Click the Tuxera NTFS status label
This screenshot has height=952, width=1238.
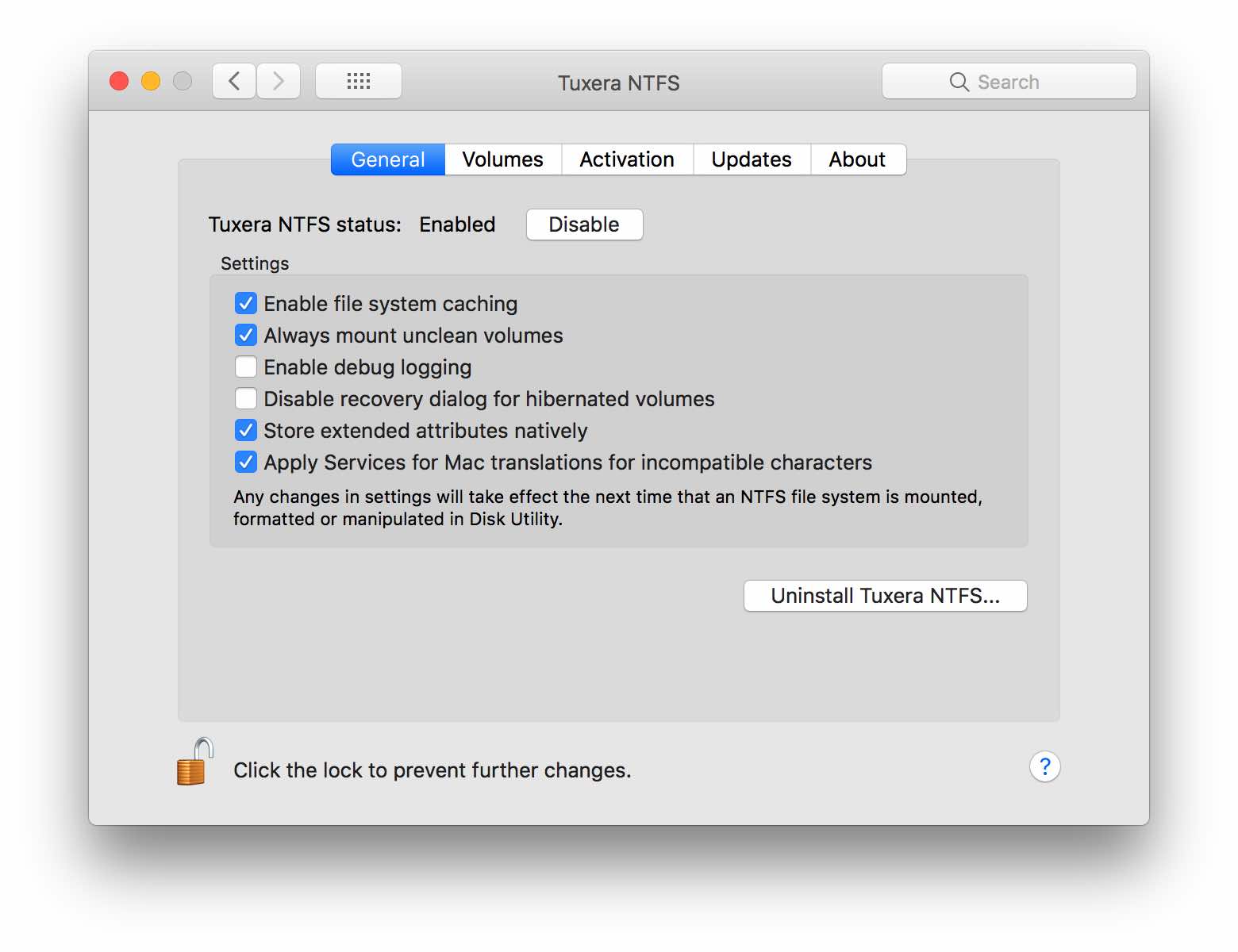click(305, 225)
